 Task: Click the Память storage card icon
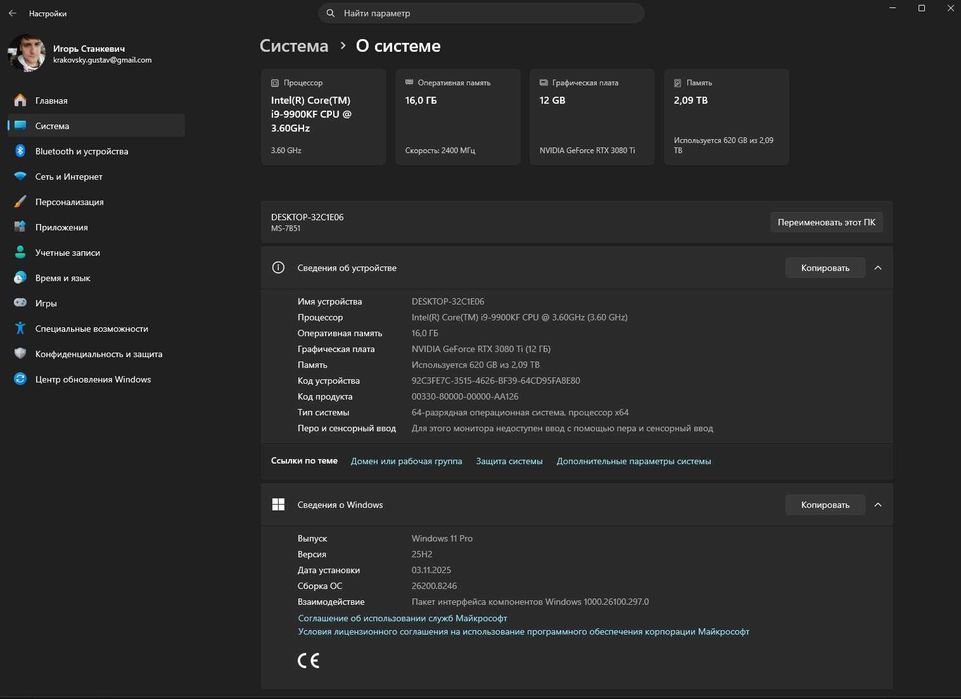click(x=677, y=83)
